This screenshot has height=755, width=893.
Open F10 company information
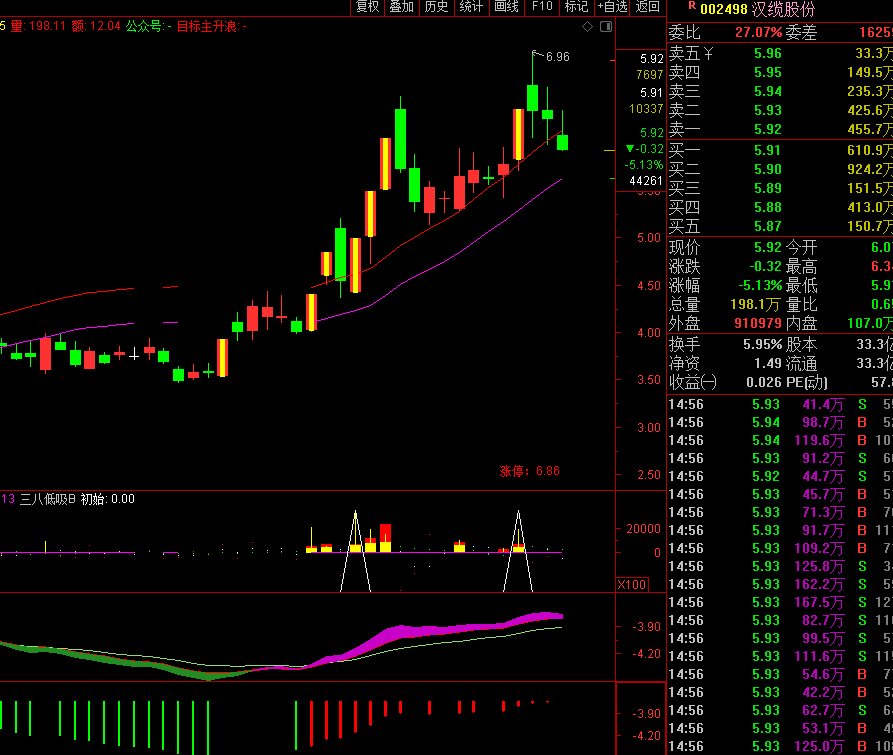pos(541,7)
